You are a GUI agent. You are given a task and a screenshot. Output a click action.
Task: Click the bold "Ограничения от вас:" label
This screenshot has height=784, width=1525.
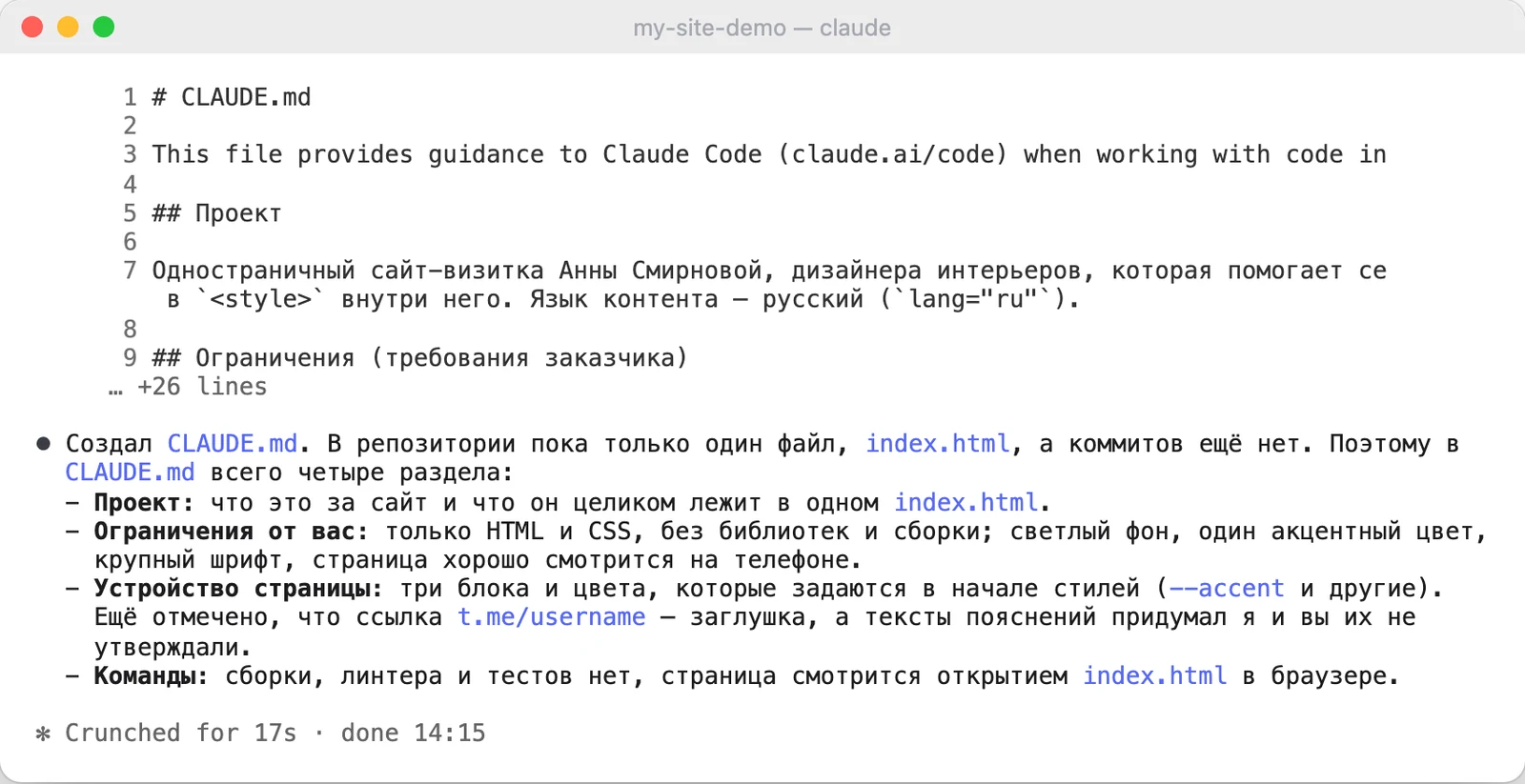pyautogui.click(x=232, y=531)
